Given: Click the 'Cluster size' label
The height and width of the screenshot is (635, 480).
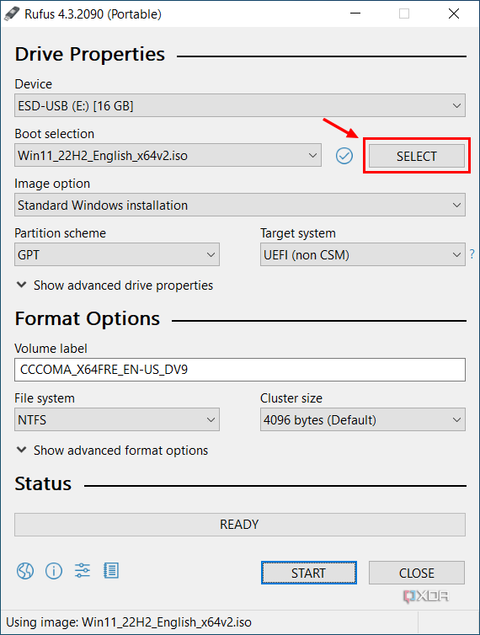Looking at the screenshot, I should pos(291,398).
